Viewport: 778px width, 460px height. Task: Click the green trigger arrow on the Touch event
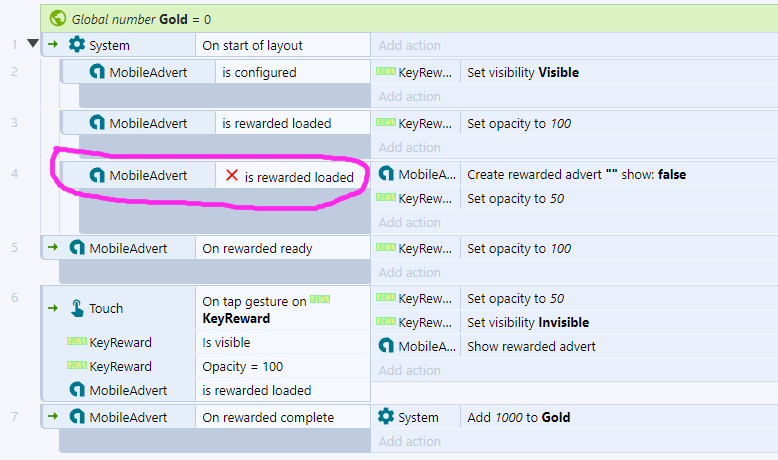point(53,308)
